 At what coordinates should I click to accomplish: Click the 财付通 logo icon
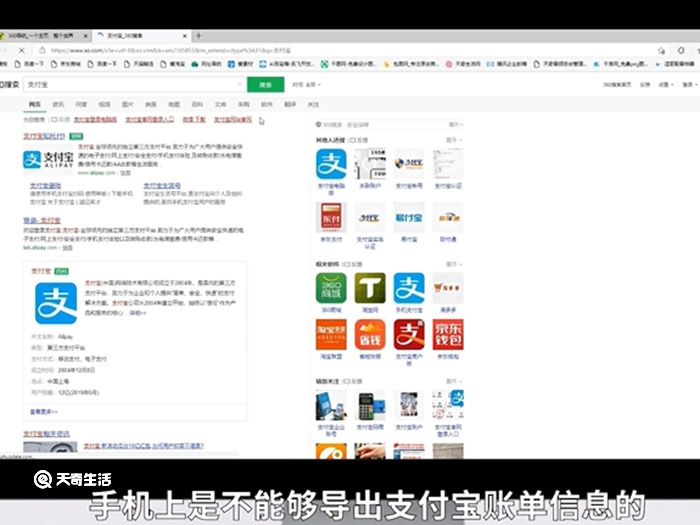coord(448,217)
